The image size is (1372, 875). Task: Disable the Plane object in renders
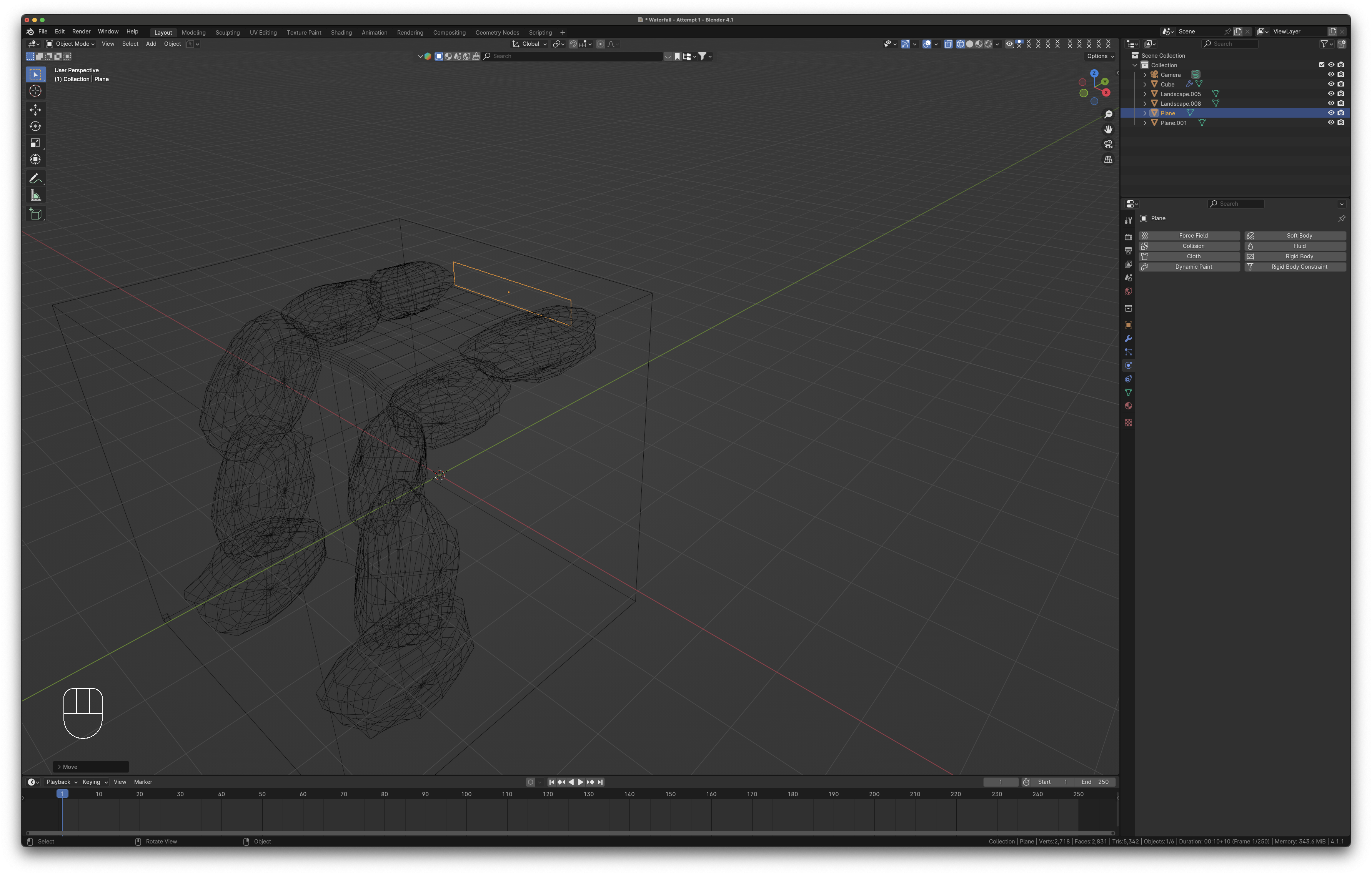point(1341,113)
